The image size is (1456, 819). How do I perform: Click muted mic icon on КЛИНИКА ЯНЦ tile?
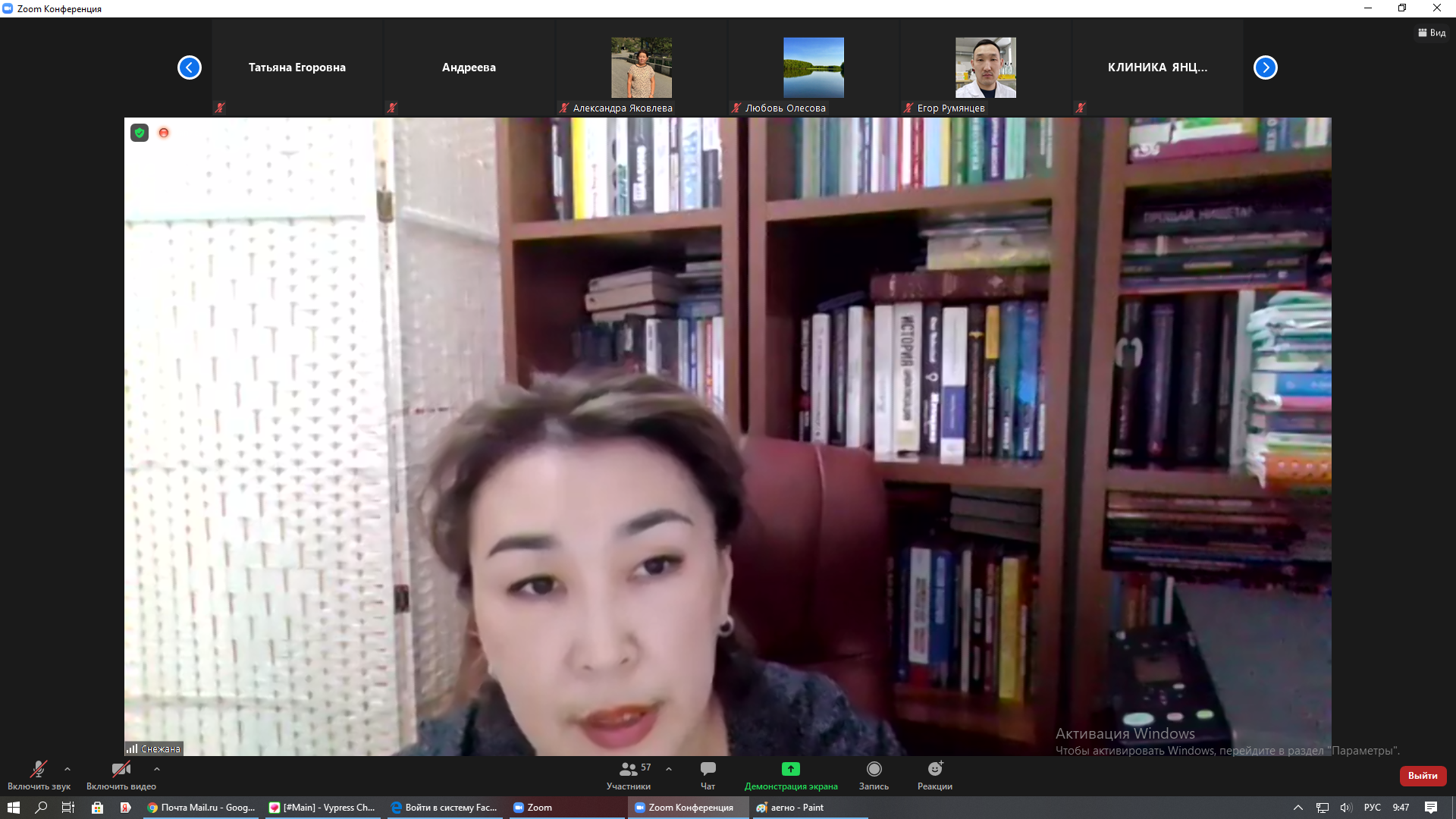point(1081,108)
